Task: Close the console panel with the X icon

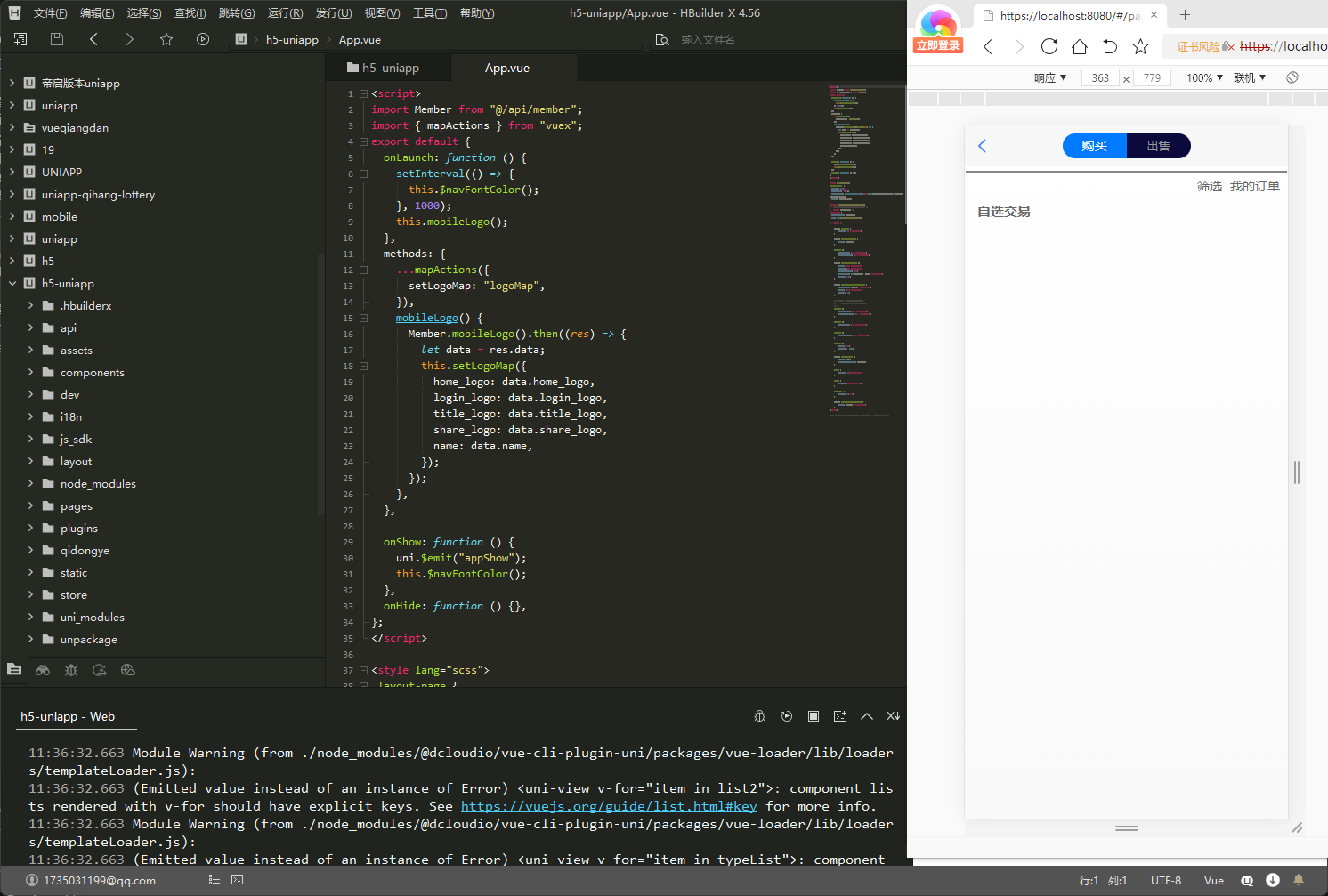Action: 894,716
